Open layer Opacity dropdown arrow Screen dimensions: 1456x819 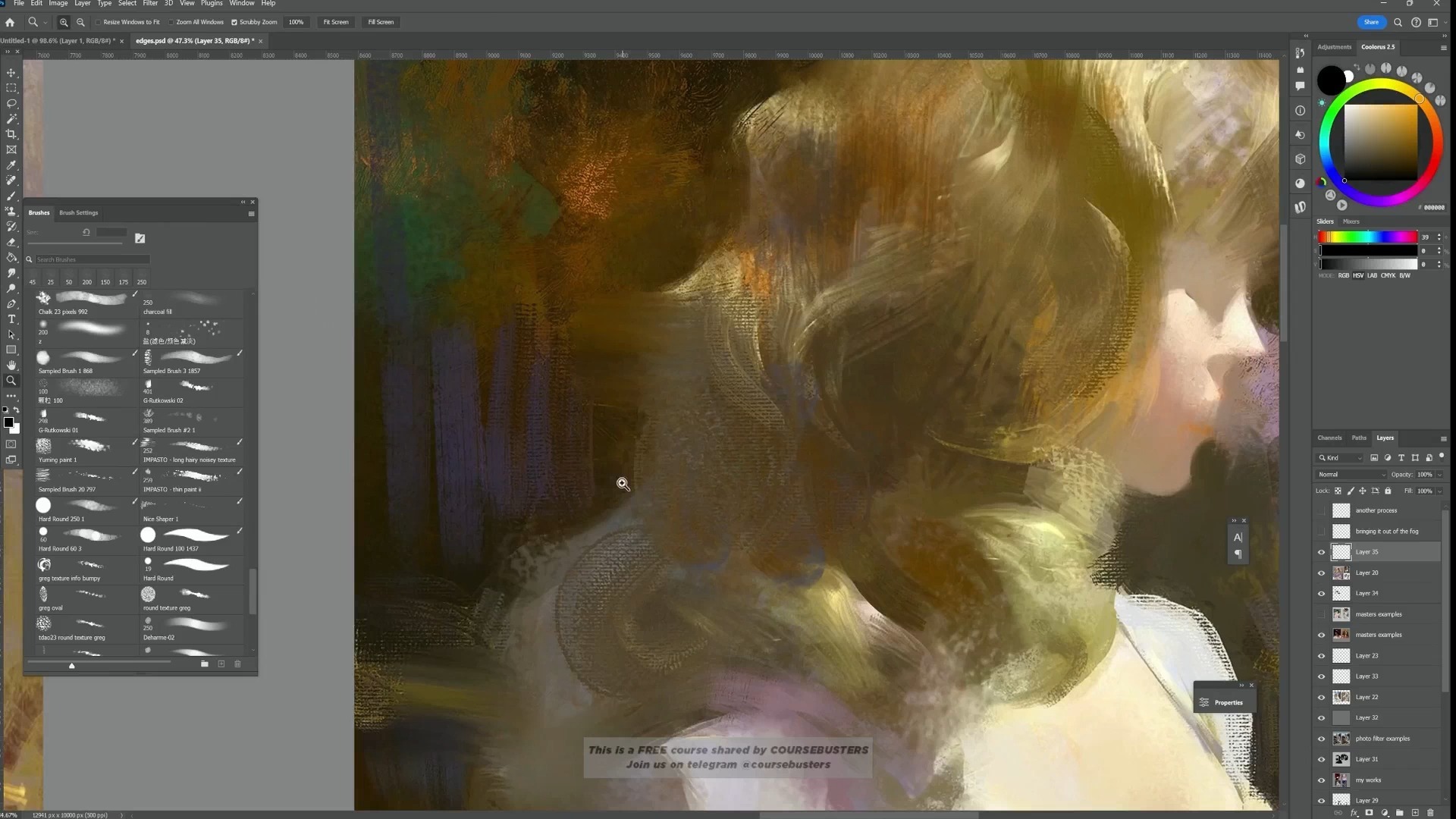tap(1439, 475)
